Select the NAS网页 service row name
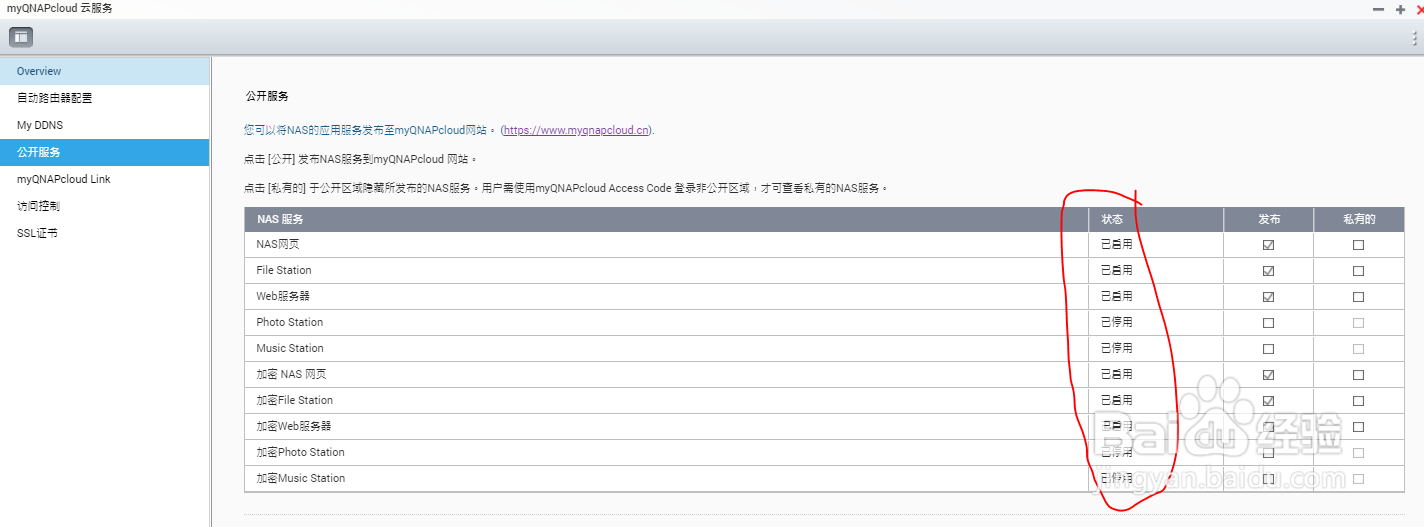 click(278, 245)
